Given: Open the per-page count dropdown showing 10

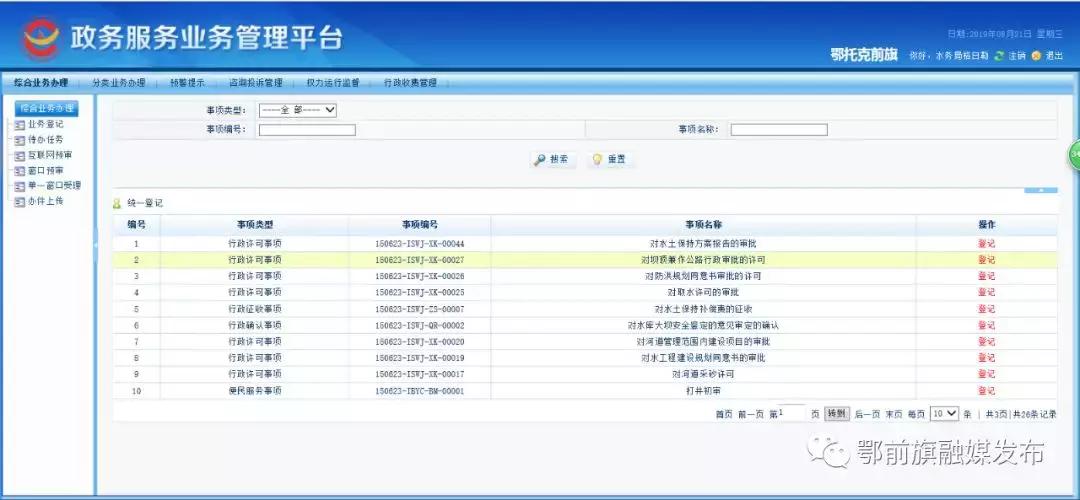Looking at the screenshot, I should (x=944, y=414).
